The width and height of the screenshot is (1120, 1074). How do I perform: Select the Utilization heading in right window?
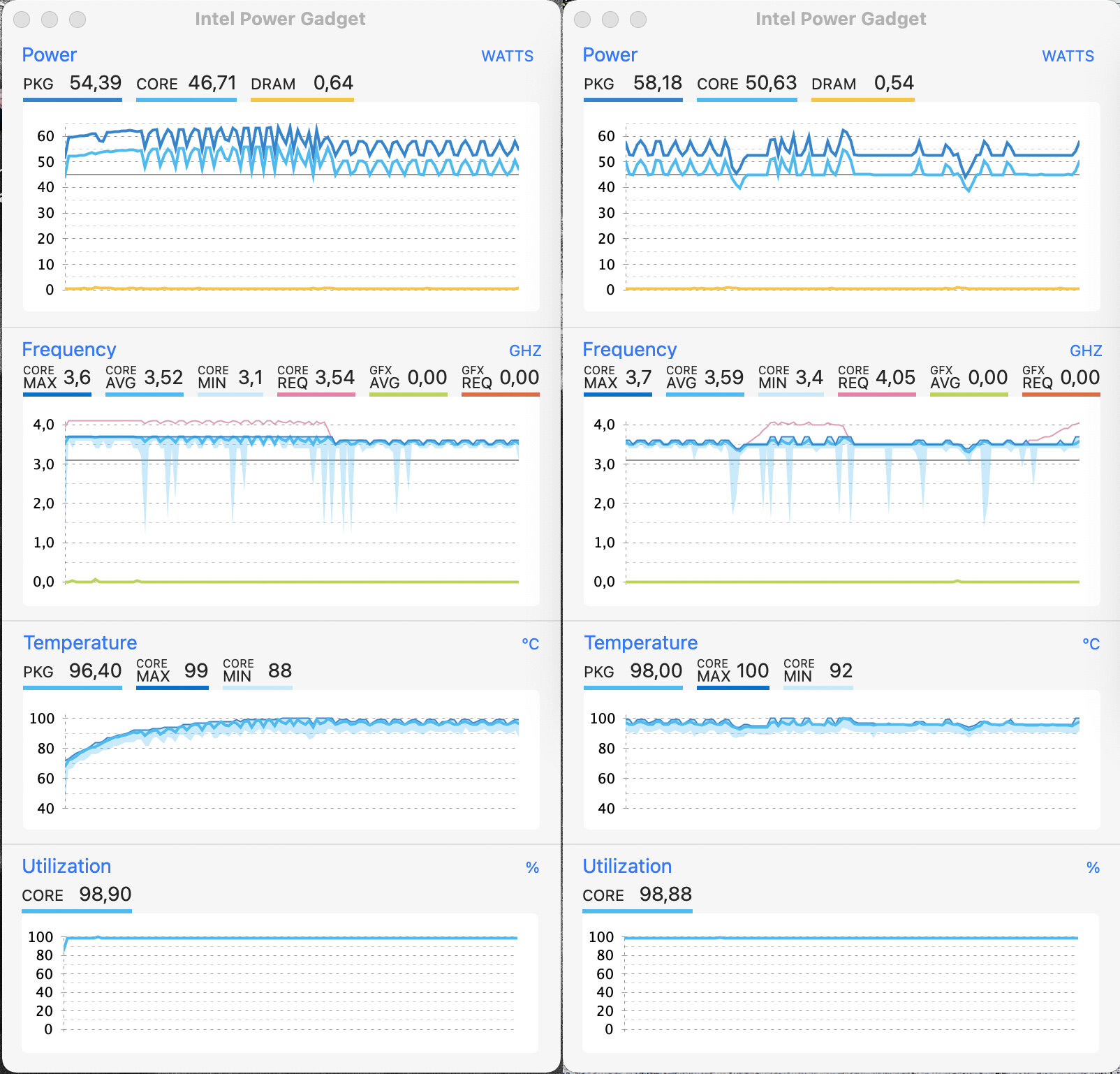coord(627,866)
